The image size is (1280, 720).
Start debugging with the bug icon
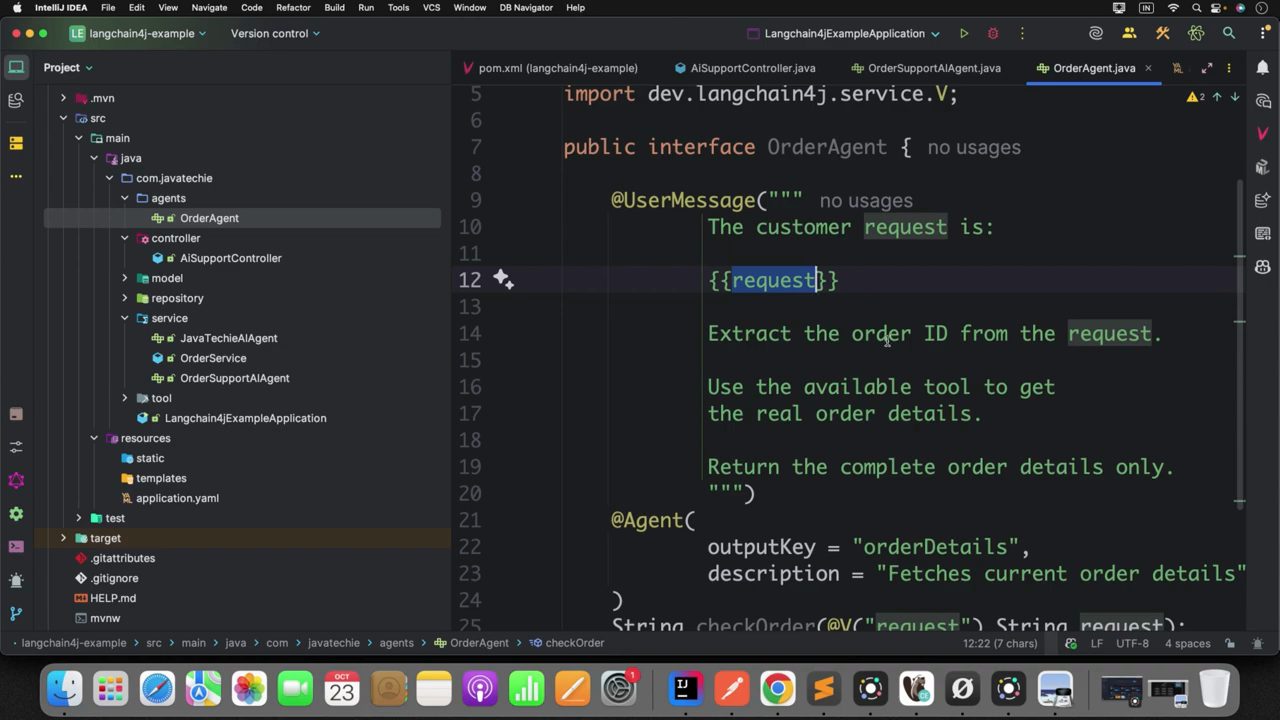[993, 33]
